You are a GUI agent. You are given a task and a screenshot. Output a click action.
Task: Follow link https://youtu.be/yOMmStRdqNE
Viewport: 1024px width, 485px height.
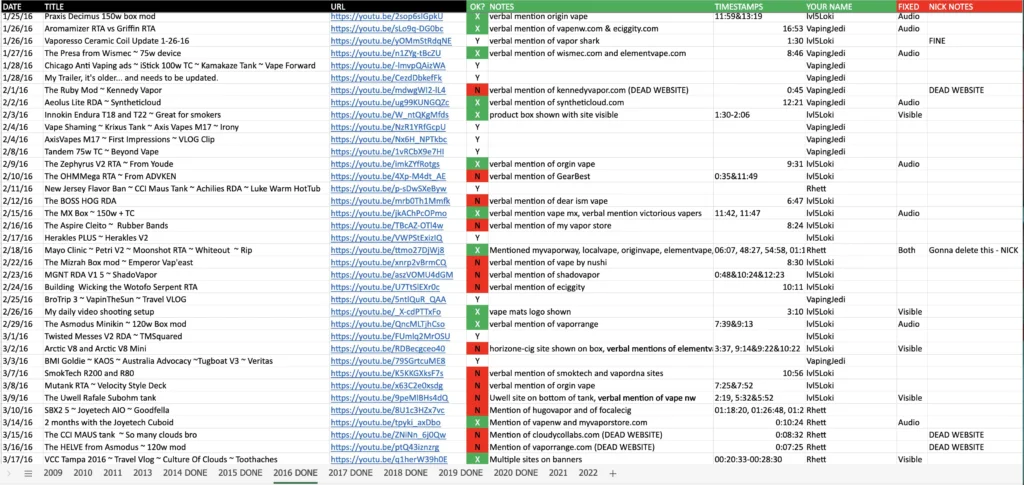click(391, 41)
